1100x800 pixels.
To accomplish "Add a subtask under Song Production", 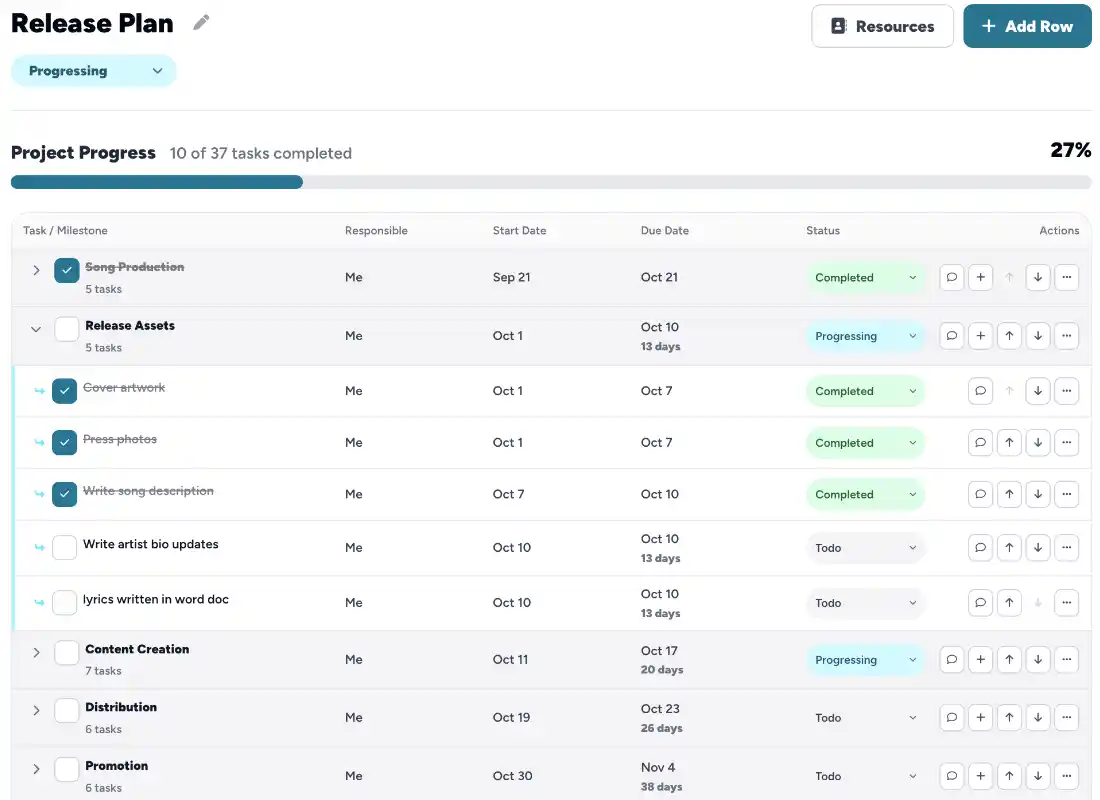I will pyautogui.click(x=980, y=277).
